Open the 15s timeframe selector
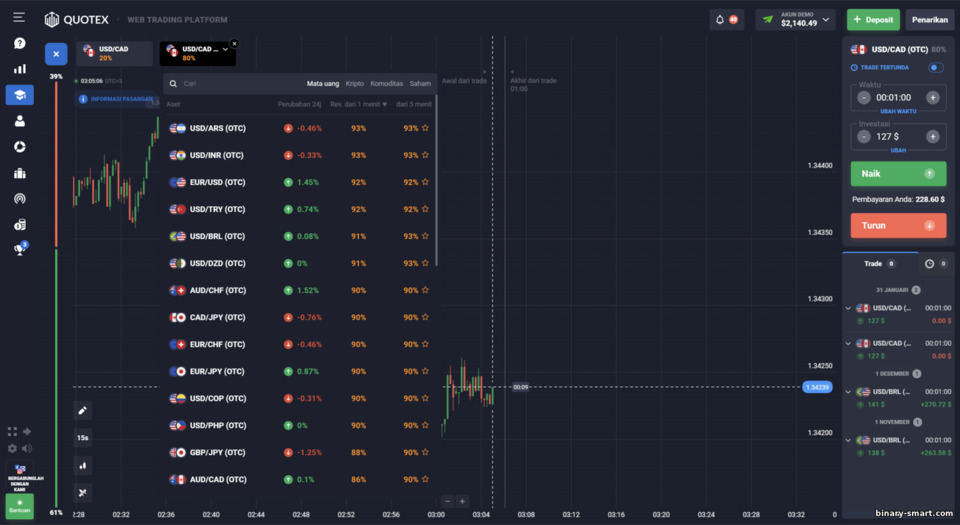Image resolution: width=960 pixels, height=525 pixels. (83, 438)
